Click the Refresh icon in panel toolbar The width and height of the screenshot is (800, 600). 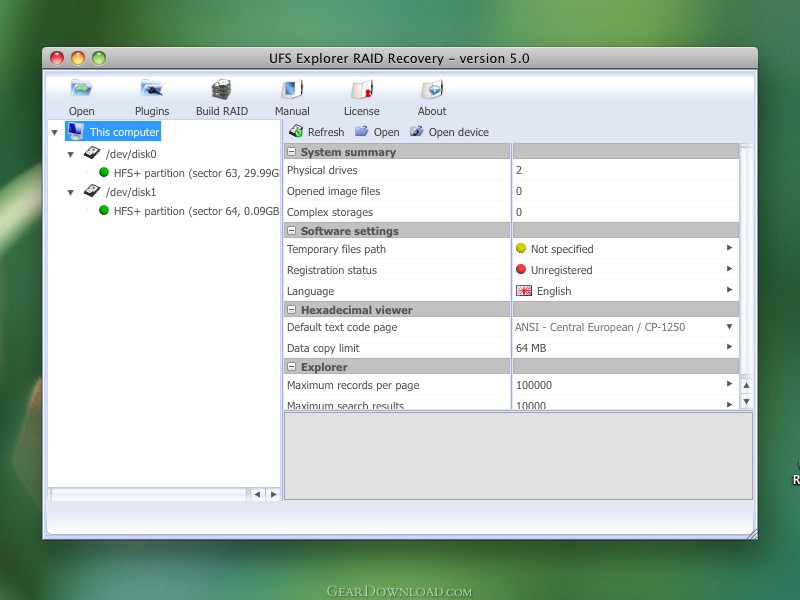pyautogui.click(x=296, y=132)
